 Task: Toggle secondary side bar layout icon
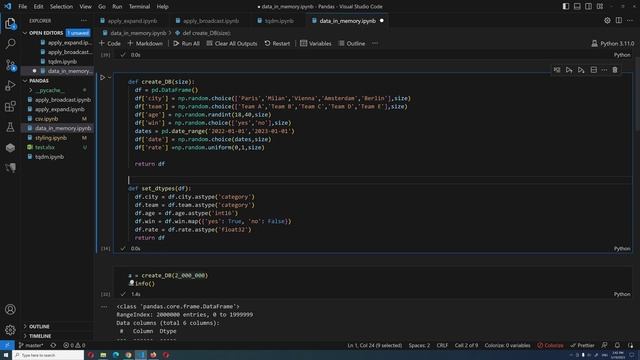click(589, 7)
